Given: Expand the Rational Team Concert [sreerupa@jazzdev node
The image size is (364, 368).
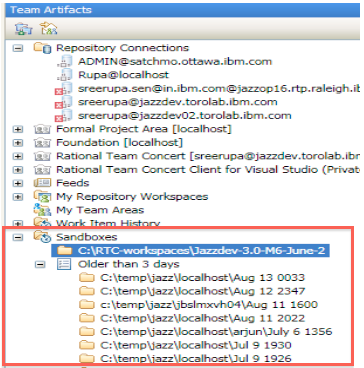Looking at the screenshot, I should (18, 156).
